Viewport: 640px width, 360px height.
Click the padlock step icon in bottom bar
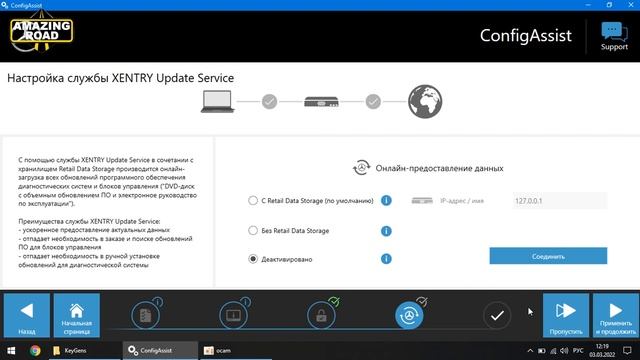pos(321,315)
